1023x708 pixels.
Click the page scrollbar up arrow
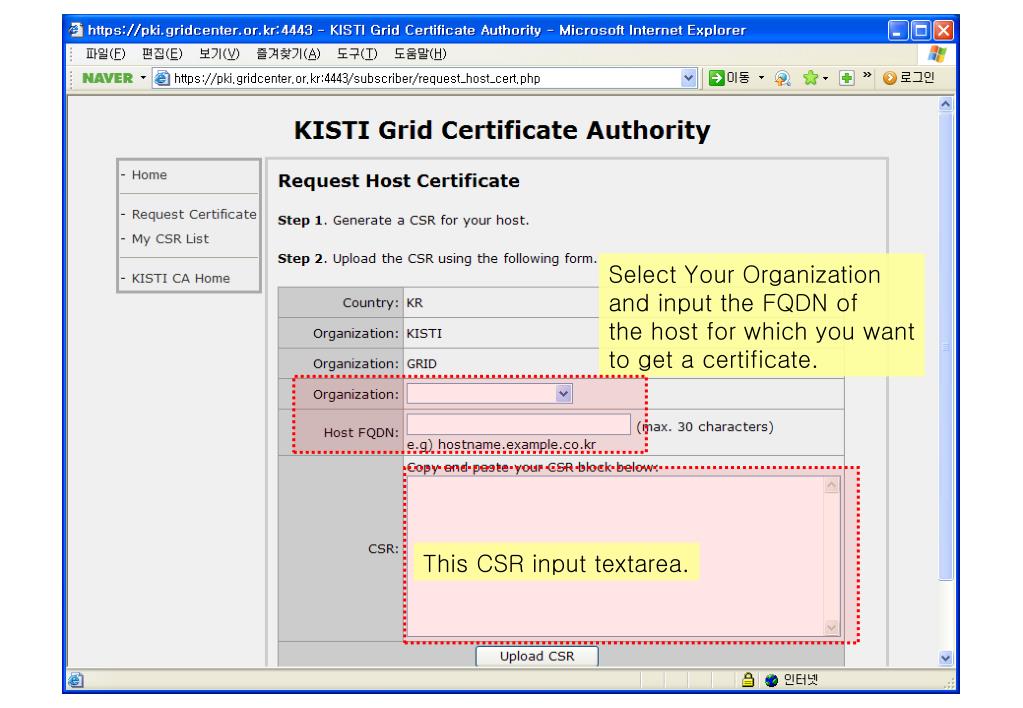[945, 104]
